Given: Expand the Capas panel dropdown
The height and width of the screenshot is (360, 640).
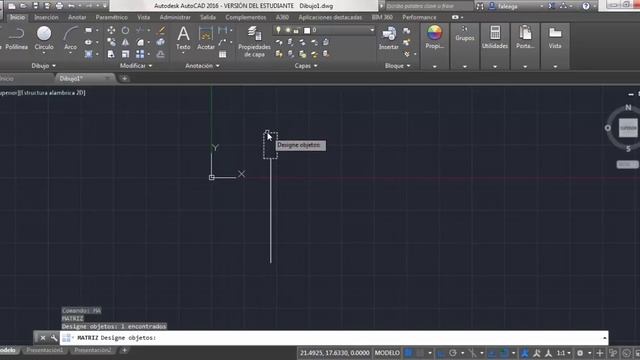Looking at the screenshot, I should (x=306, y=66).
